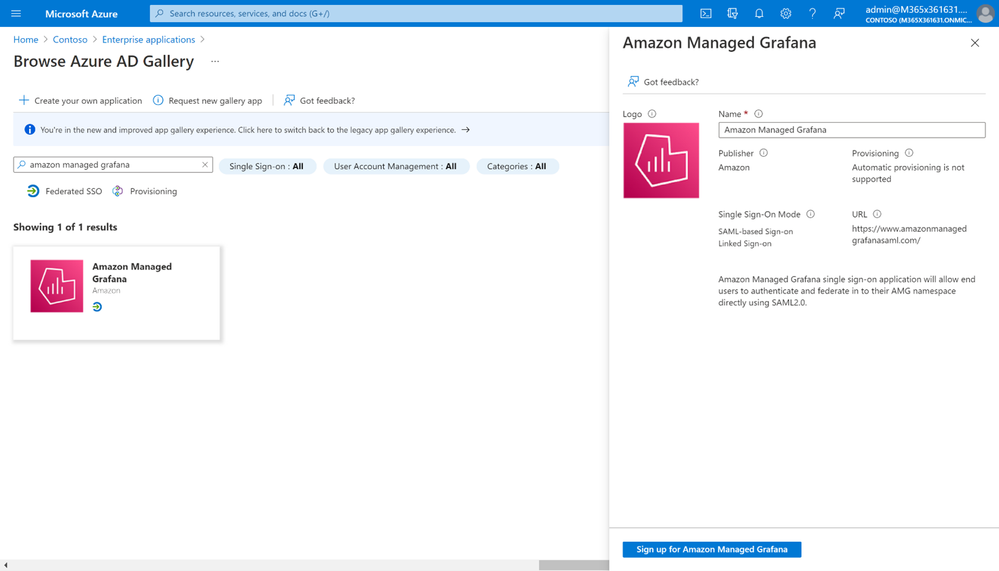Click the Microsoft Azure logo text
This screenshot has width=999, height=571.
81,13
